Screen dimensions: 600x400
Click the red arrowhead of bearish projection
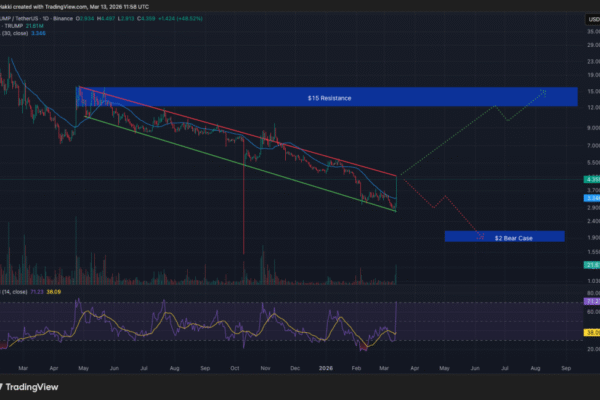pos(482,238)
